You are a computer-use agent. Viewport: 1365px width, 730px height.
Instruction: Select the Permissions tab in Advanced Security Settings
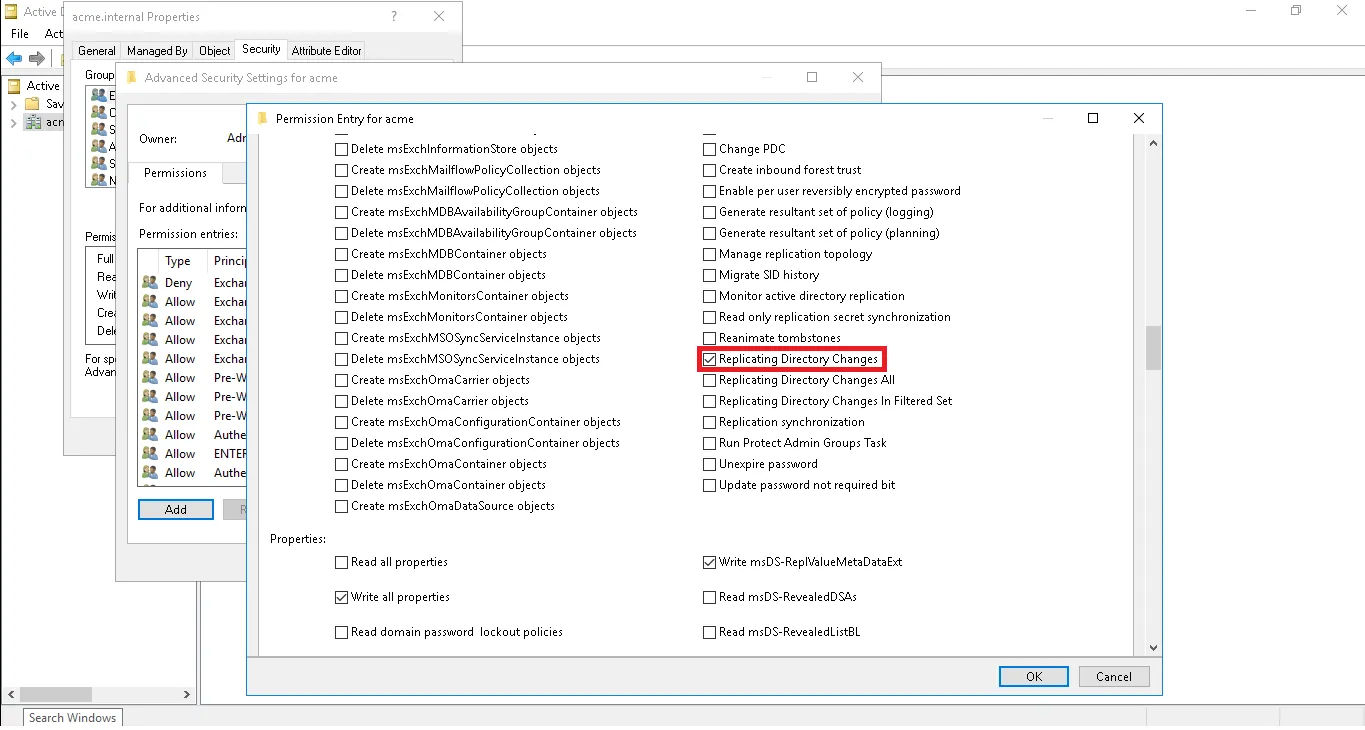tap(175, 173)
